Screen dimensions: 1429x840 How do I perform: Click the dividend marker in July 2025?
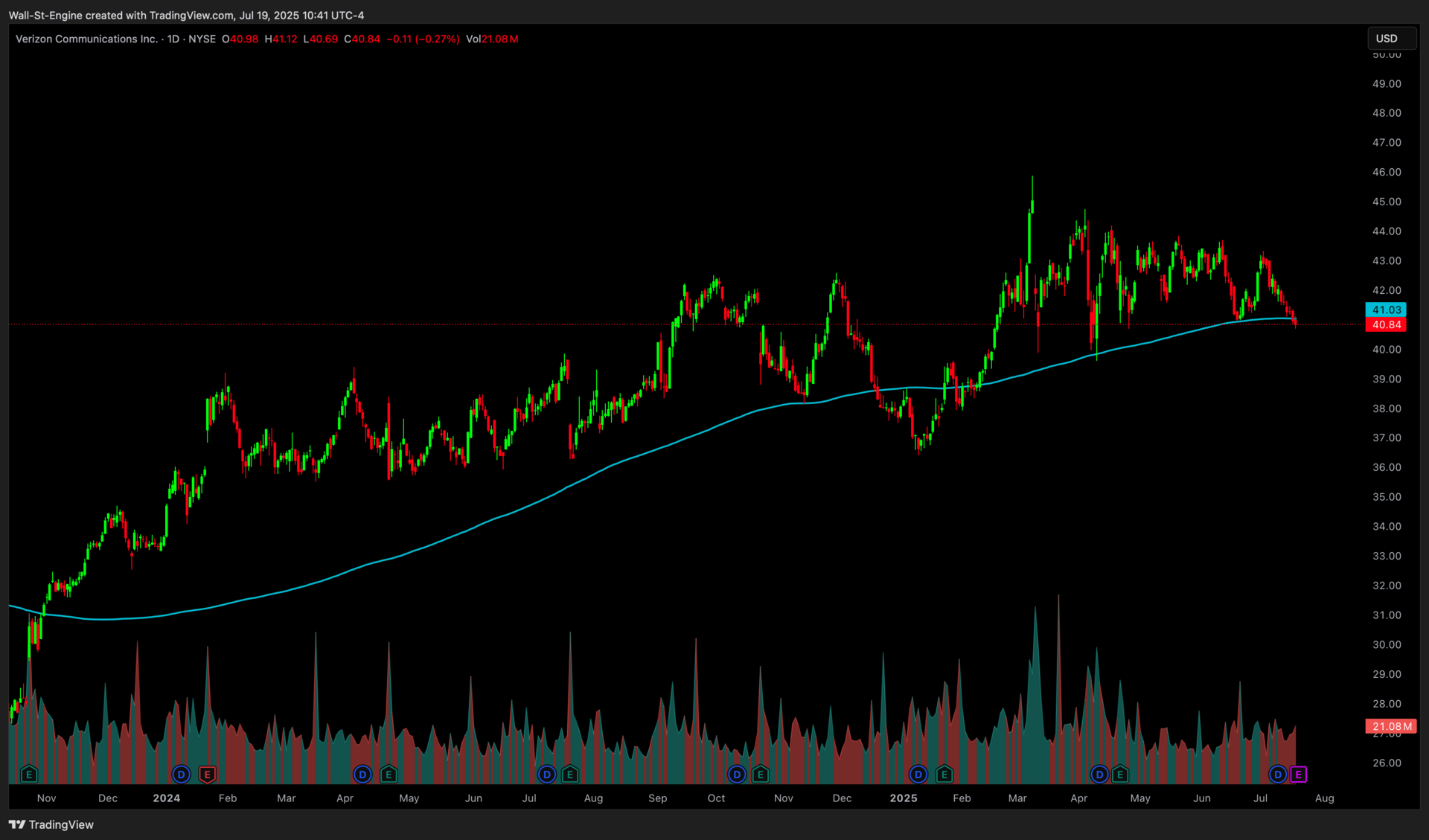pos(1278,775)
